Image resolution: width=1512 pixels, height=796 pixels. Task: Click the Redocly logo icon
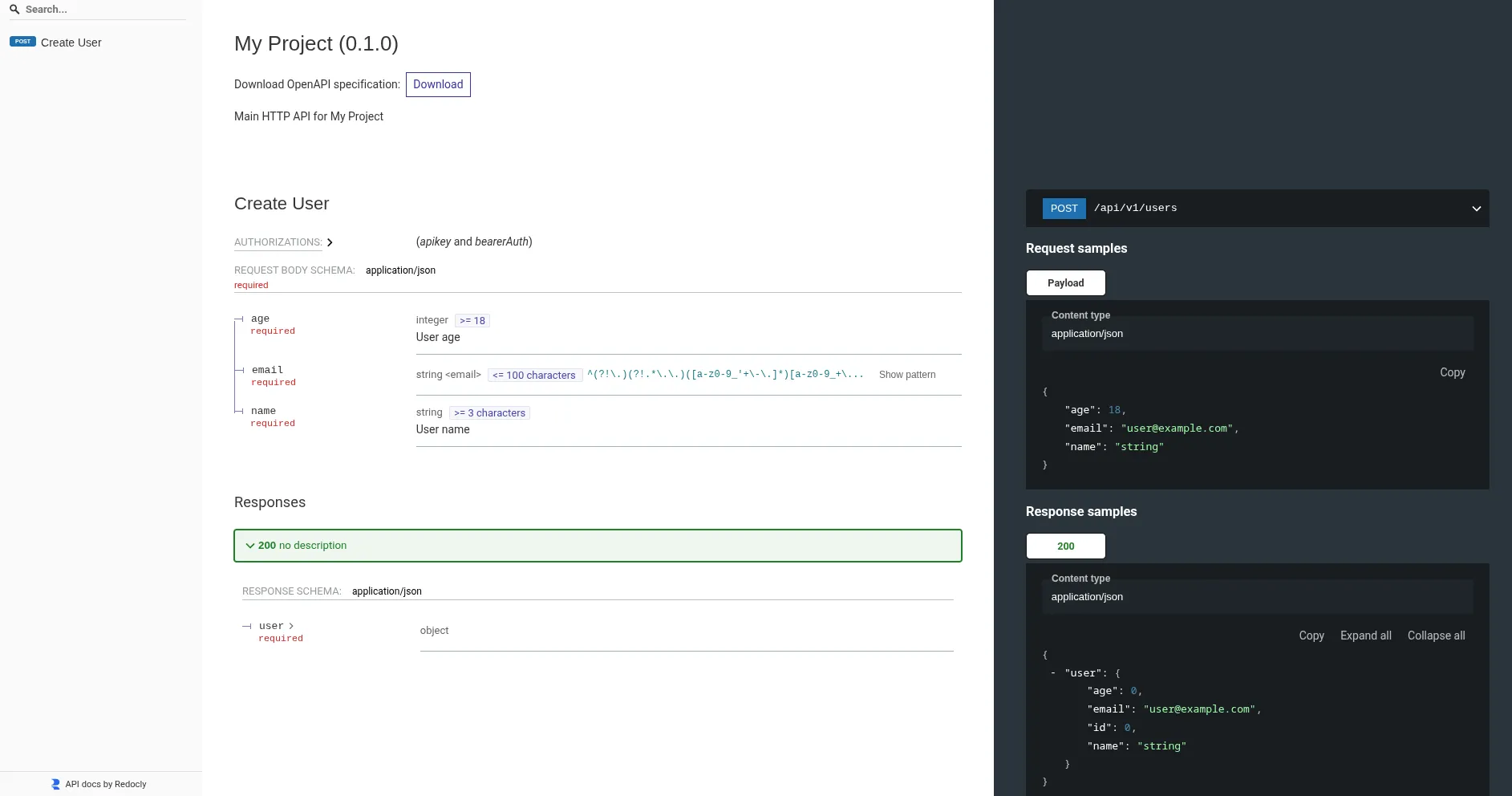click(55, 784)
